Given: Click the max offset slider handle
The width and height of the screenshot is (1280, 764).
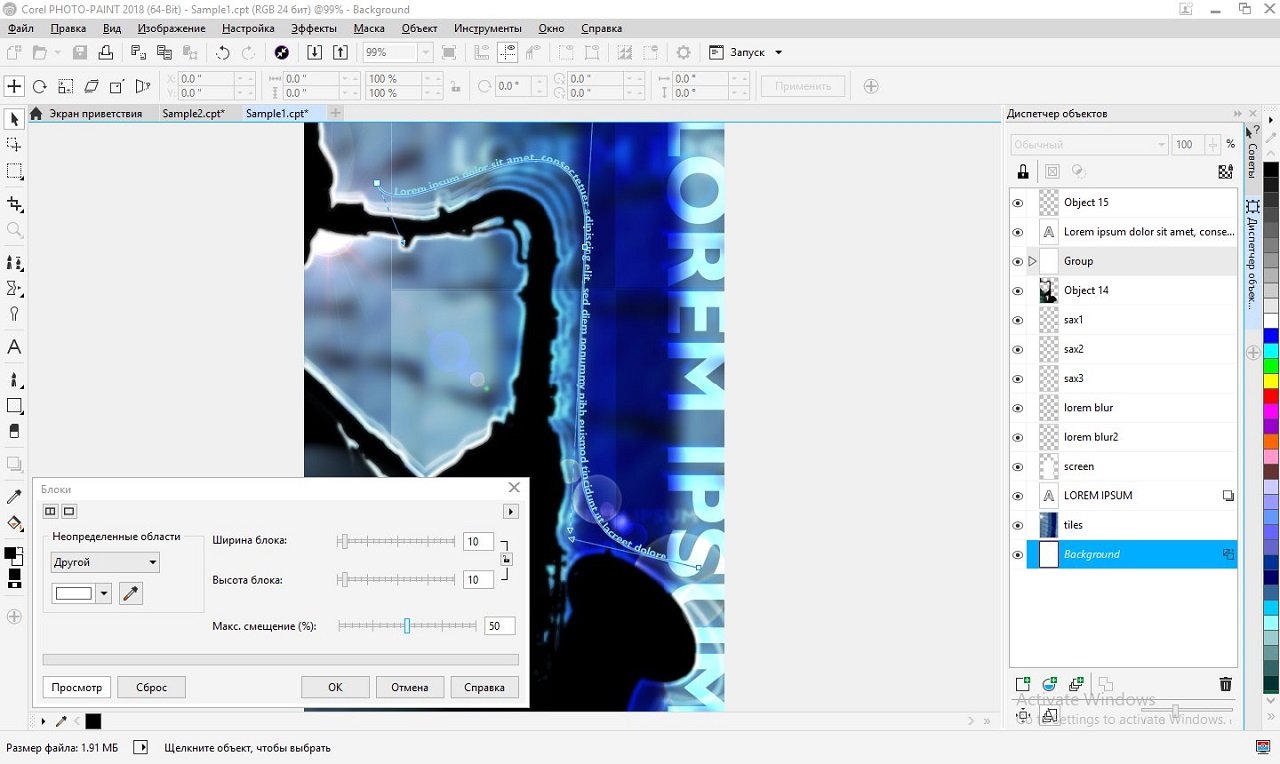Looking at the screenshot, I should 407,626.
